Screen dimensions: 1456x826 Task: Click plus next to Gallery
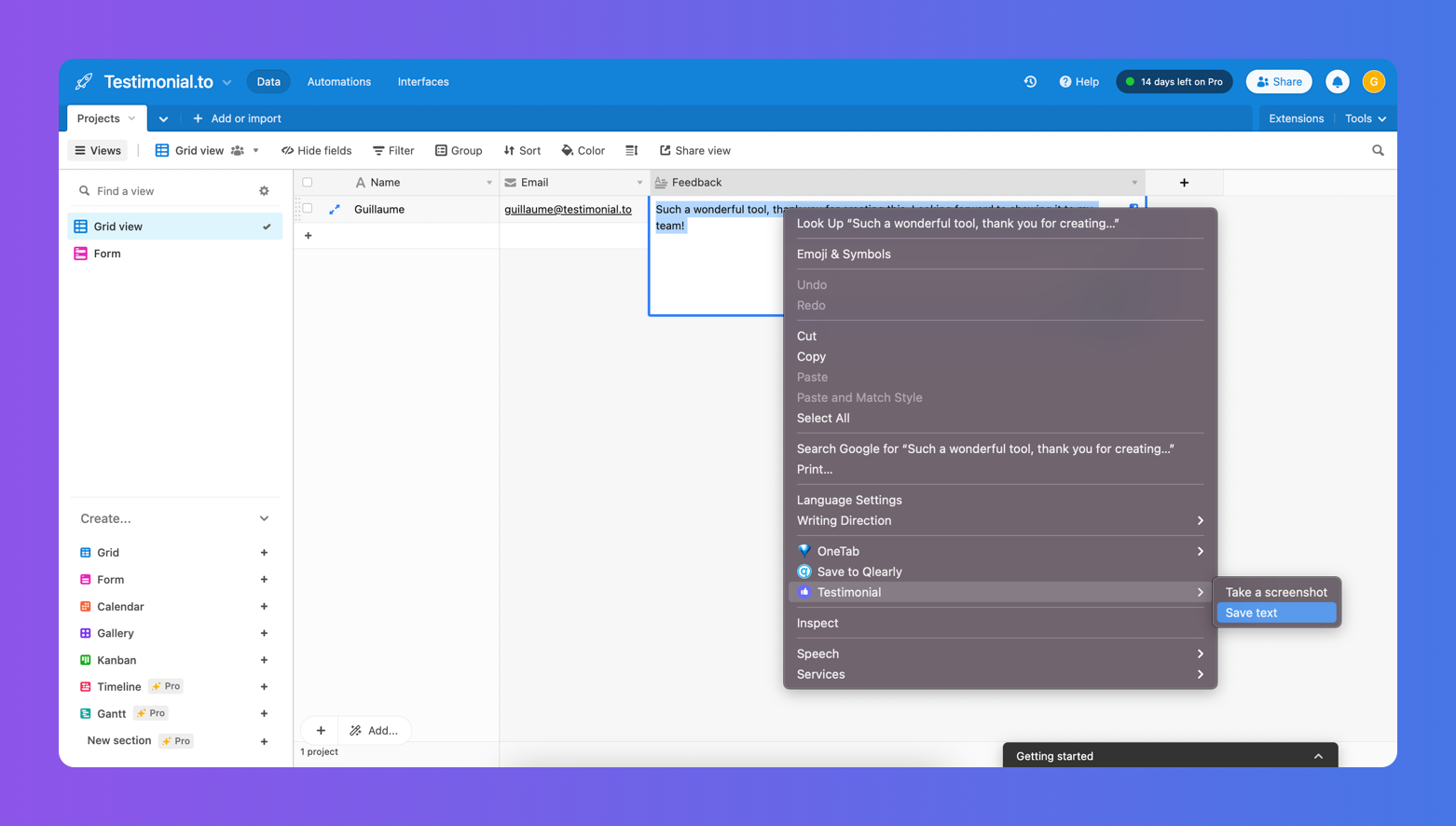(x=264, y=633)
